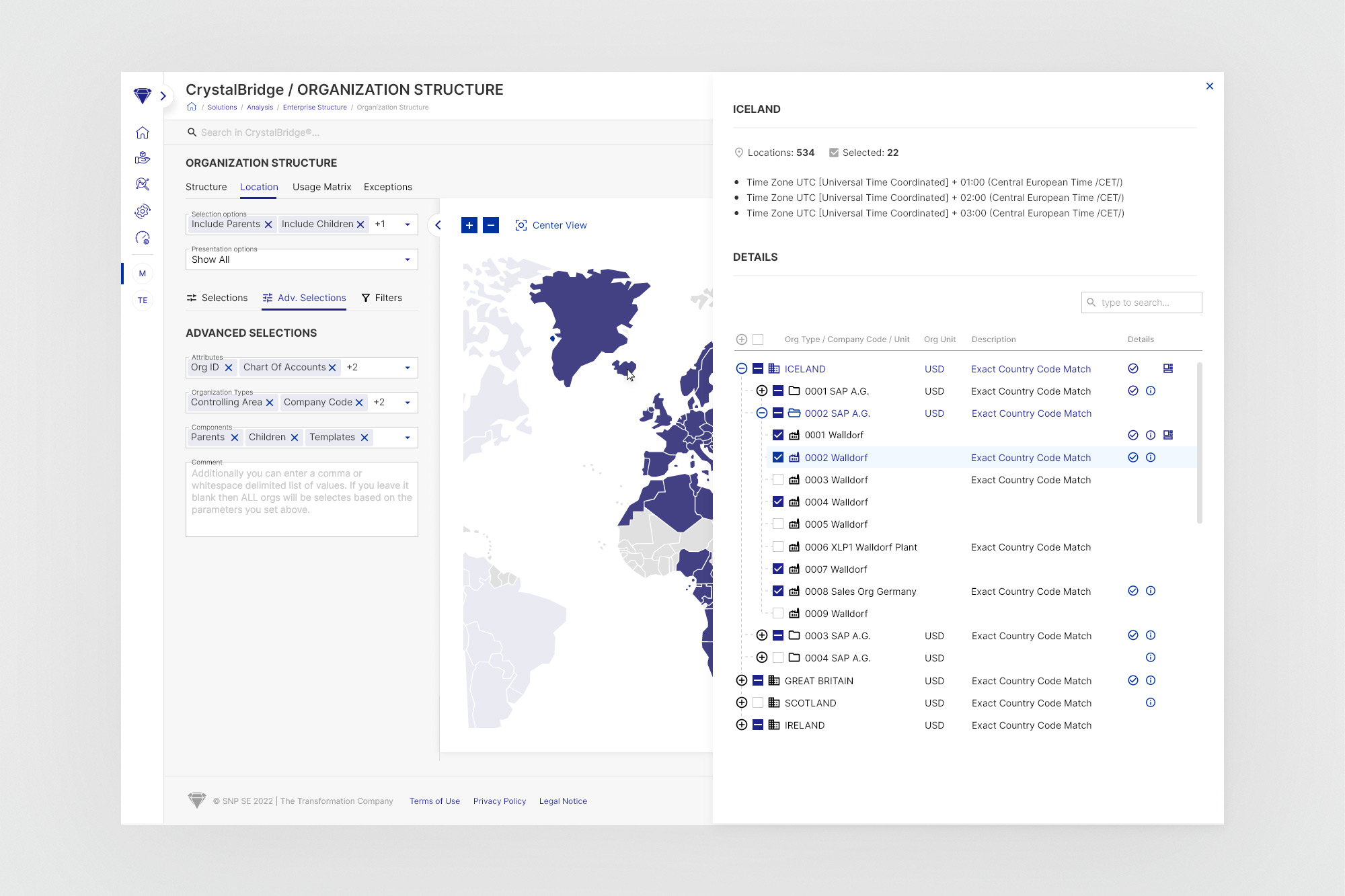Collapse the 0002 SAP A.G. node
This screenshot has width=1345, height=896.
pyautogui.click(x=762, y=413)
